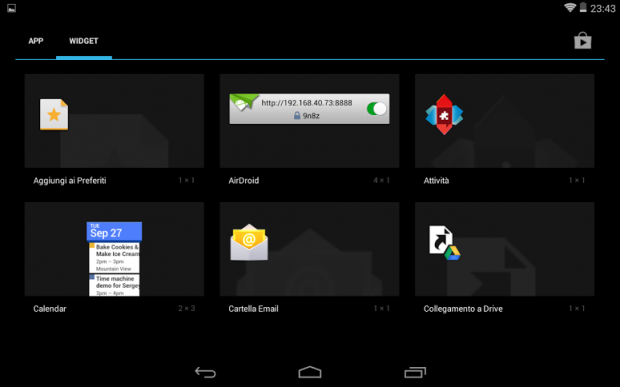This screenshot has height=387, width=620.
Task: Click the Collegamento a Drive label
Action: tap(463, 309)
